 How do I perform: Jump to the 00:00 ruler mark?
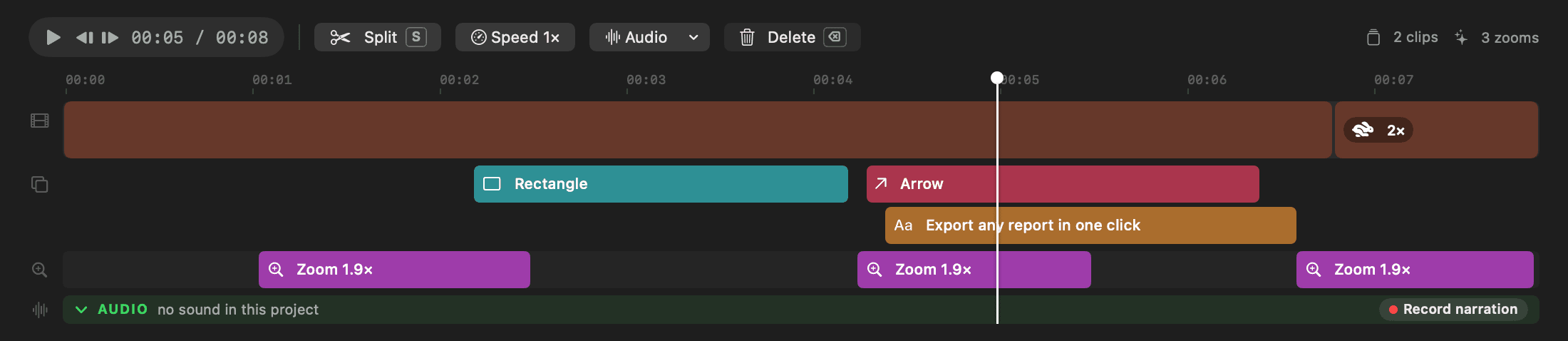(85, 80)
